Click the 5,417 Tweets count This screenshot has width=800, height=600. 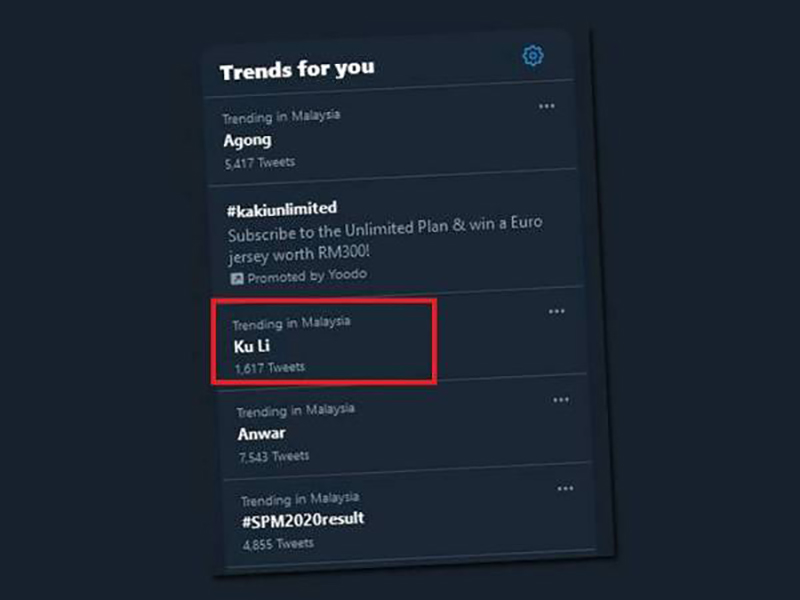(259, 161)
